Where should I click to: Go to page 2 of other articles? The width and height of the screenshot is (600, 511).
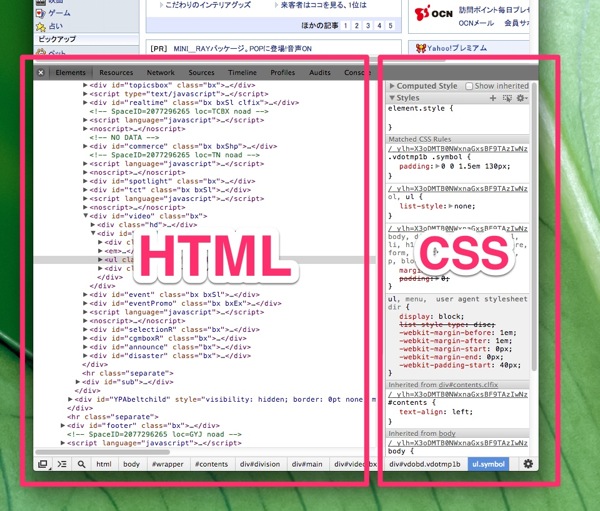pyautogui.click(x=357, y=26)
